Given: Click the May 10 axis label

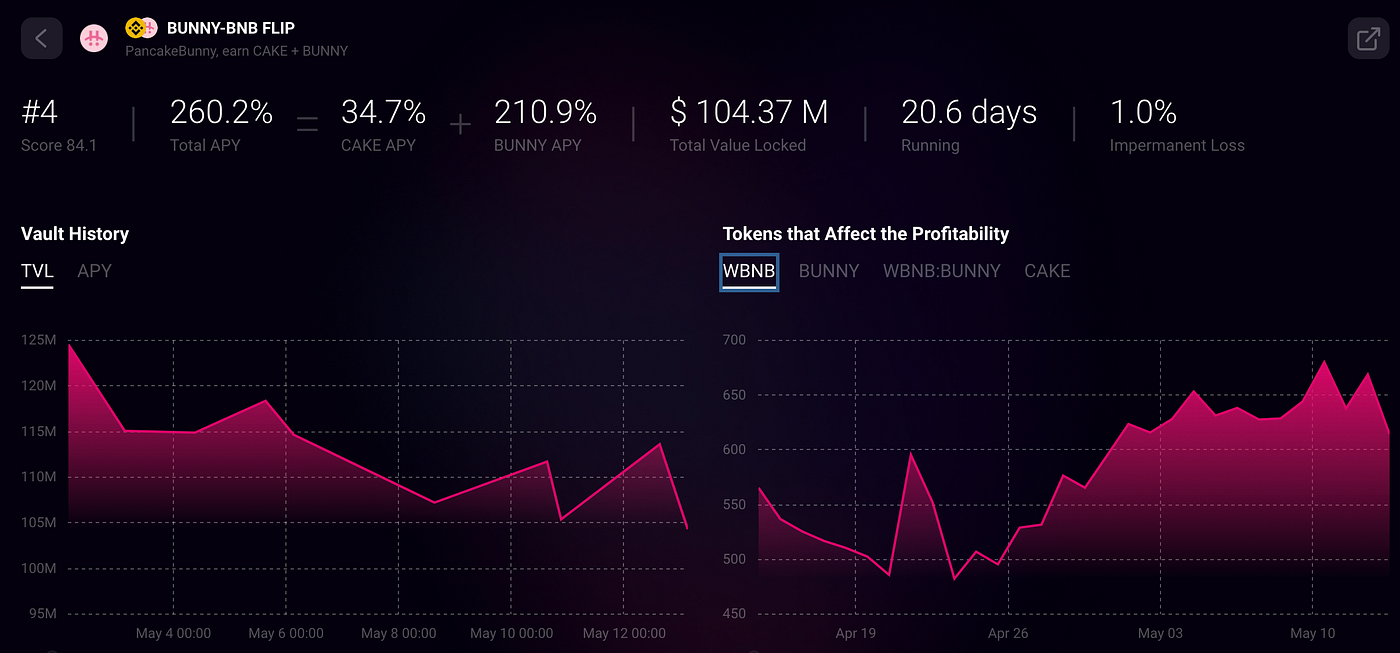Looking at the screenshot, I should click(1313, 633).
